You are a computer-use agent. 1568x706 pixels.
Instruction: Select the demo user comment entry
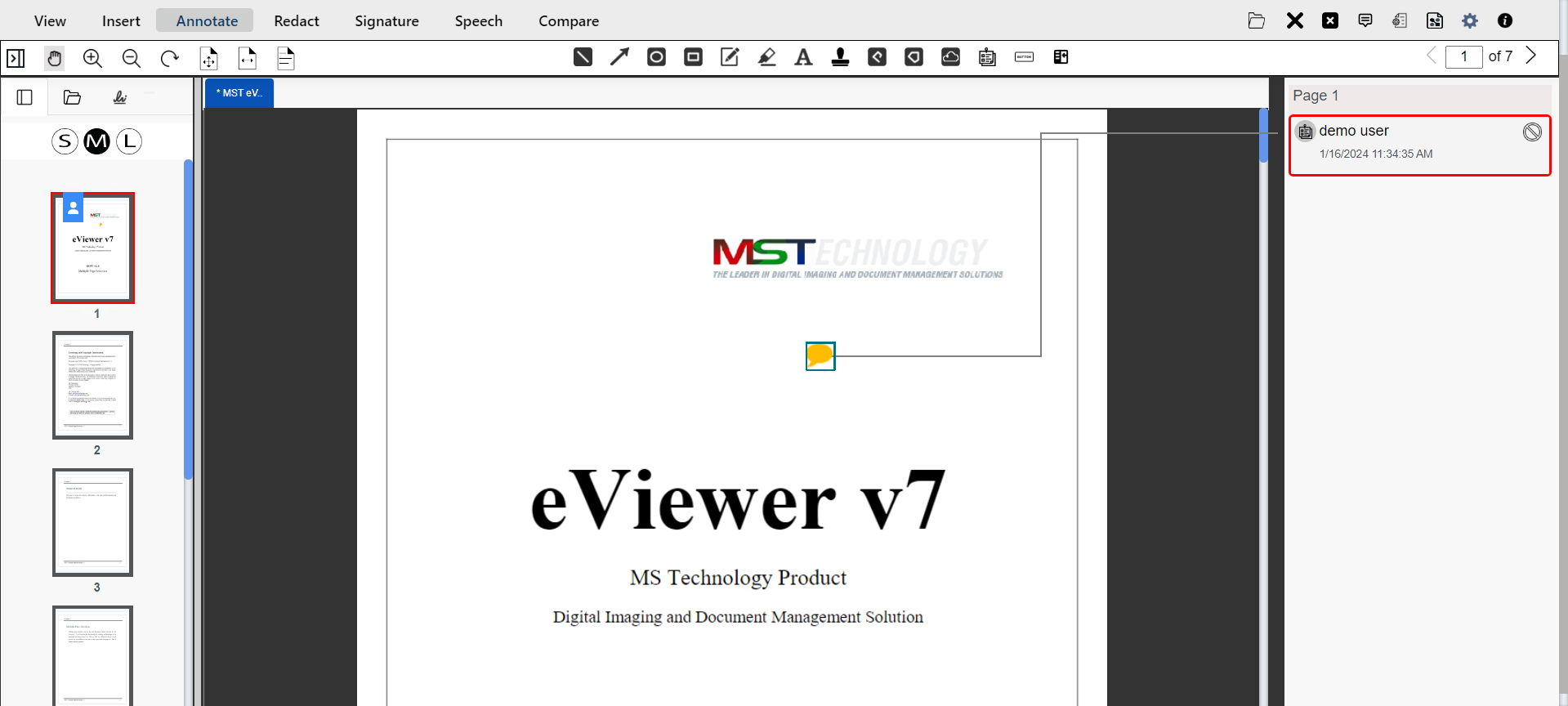tap(1420, 145)
